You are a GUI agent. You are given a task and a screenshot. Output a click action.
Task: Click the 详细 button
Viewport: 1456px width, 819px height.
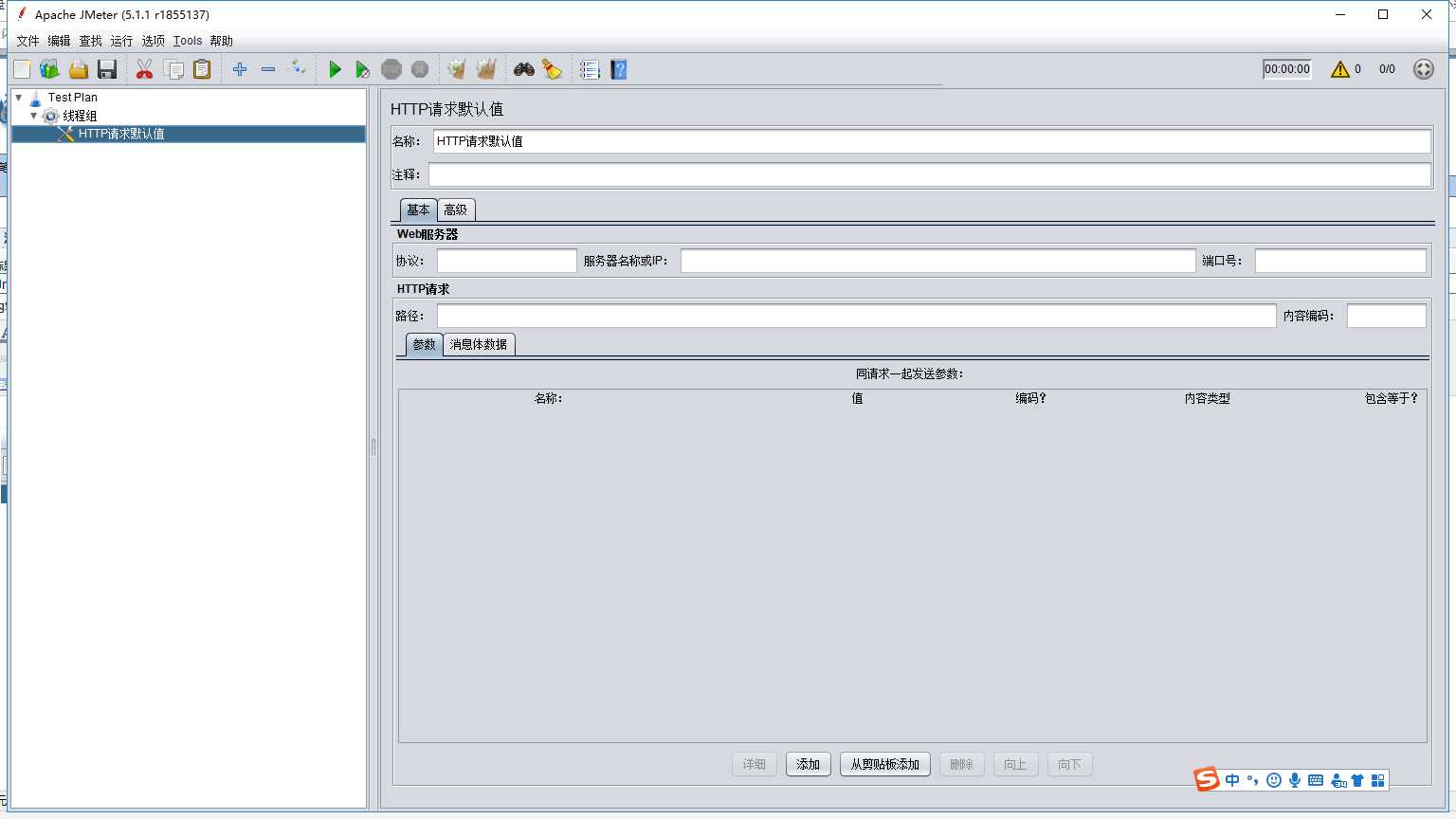[755, 764]
